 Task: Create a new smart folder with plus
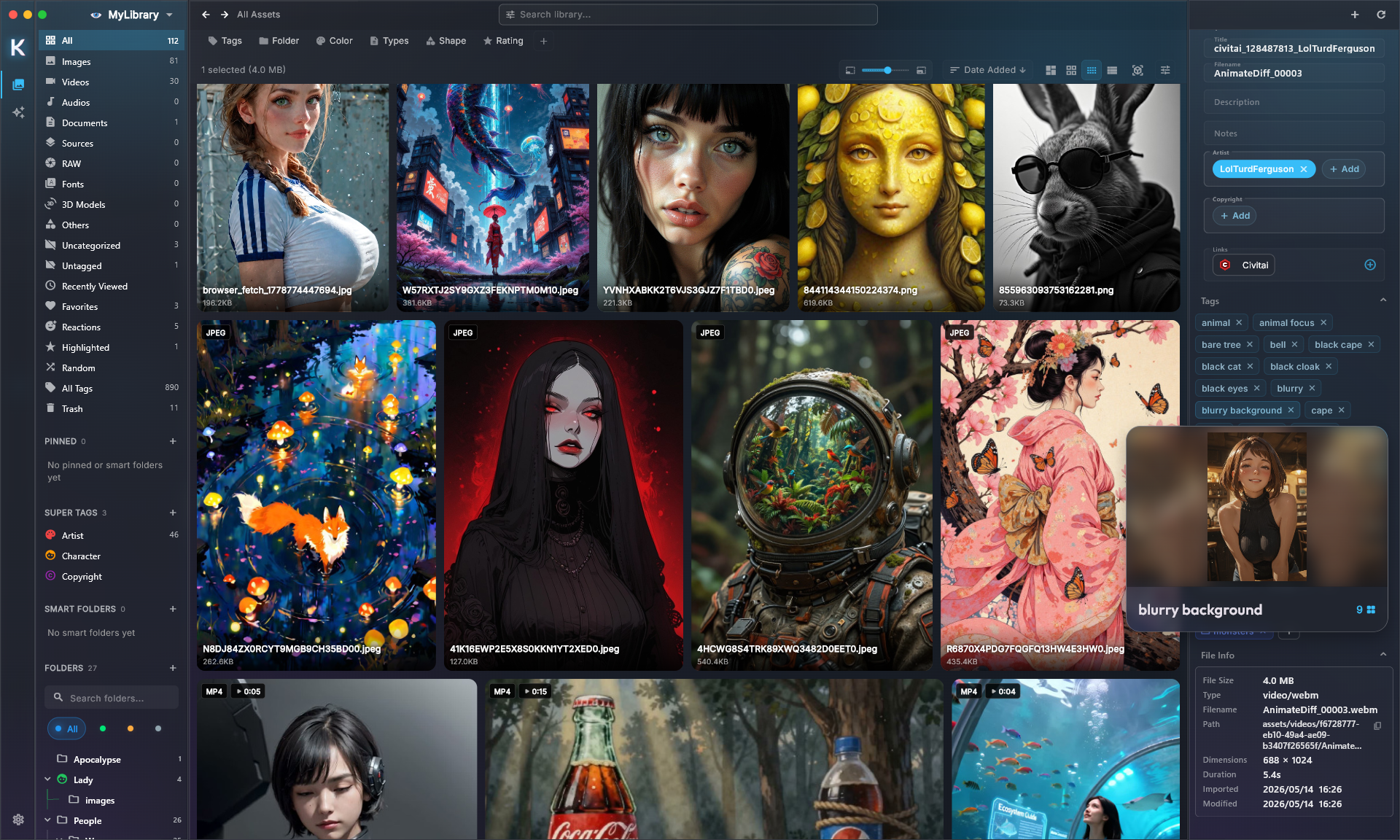173,609
